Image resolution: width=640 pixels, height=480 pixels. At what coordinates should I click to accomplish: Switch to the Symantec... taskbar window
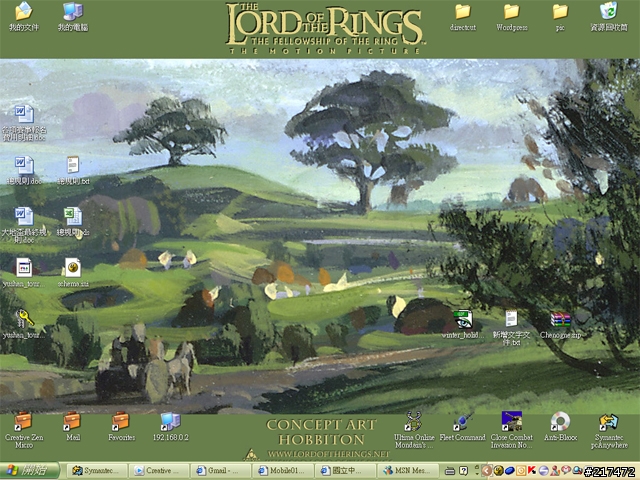(x=96, y=471)
